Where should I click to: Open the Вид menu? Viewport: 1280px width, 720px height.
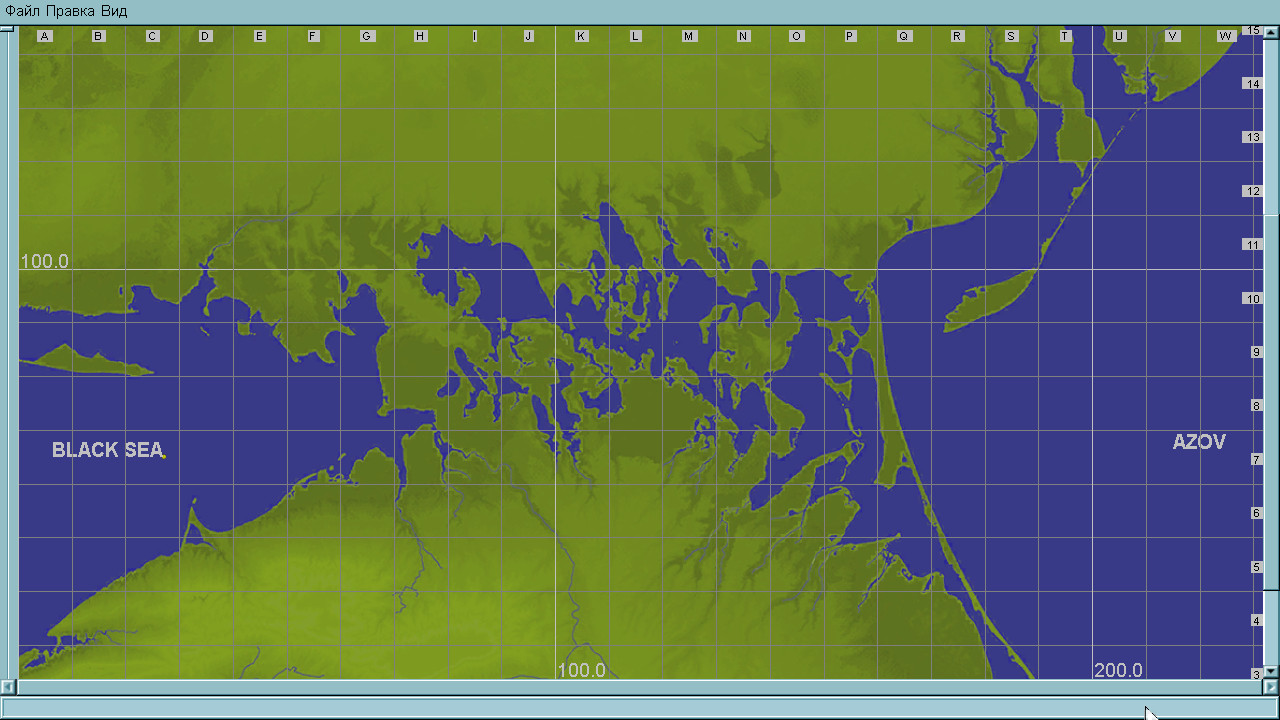pyautogui.click(x=114, y=11)
